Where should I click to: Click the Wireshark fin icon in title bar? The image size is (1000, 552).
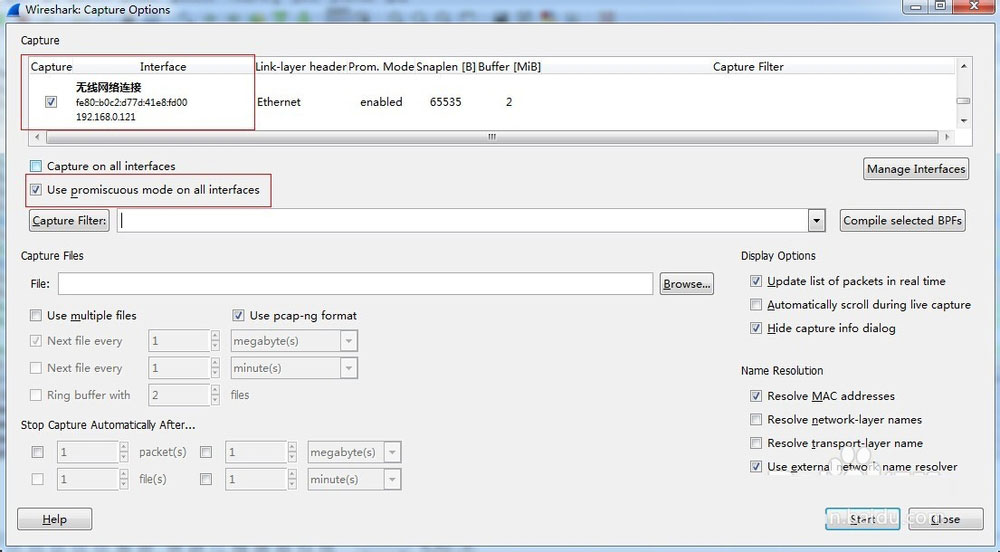point(13,10)
